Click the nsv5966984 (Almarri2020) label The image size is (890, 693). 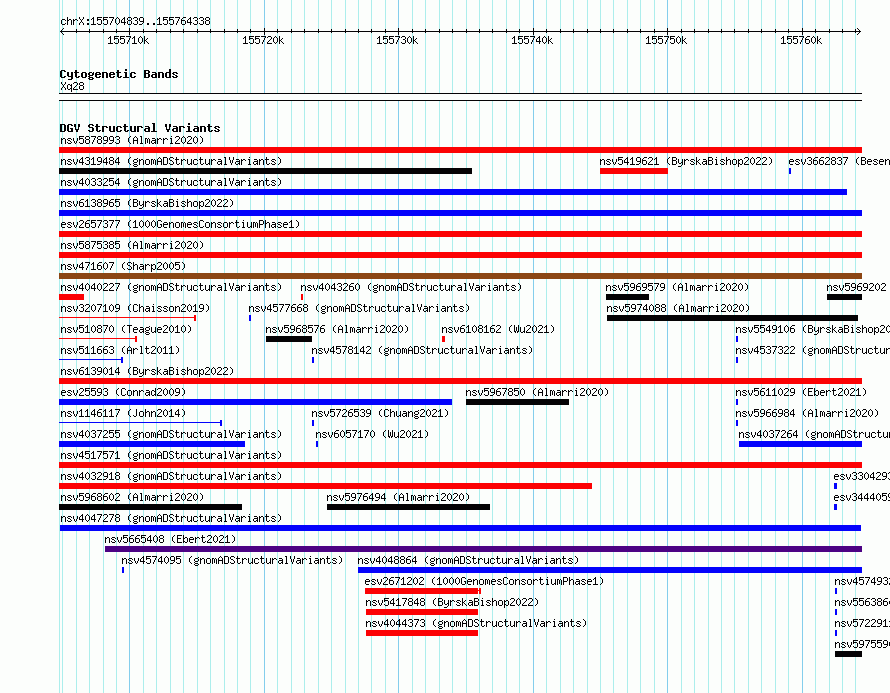[807, 413]
